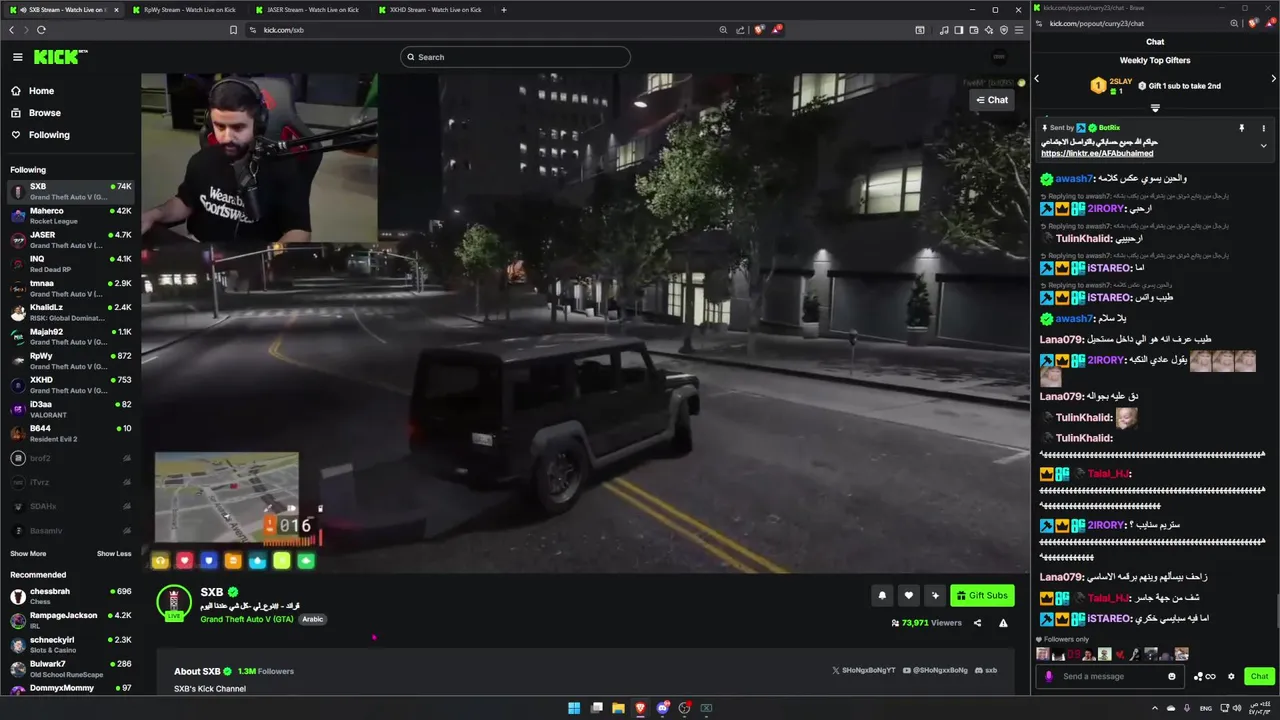The width and height of the screenshot is (1280, 720).
Task: Open zoom control in main address bar
Action: (723, 30)
